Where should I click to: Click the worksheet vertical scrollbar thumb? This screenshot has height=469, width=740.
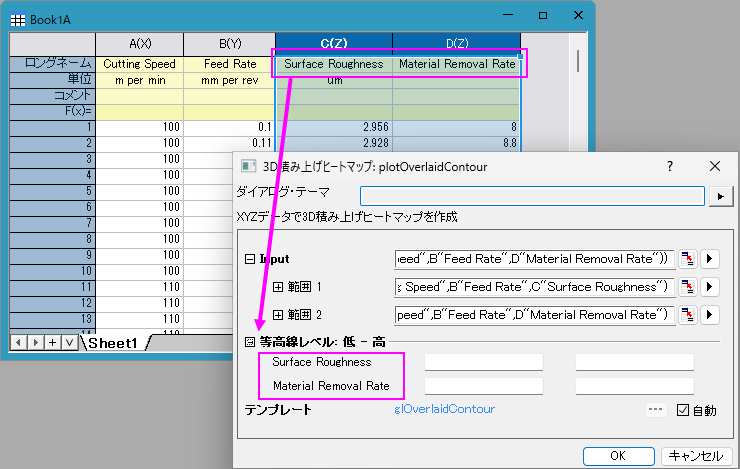pyautogui.click(x=578, y=61)
